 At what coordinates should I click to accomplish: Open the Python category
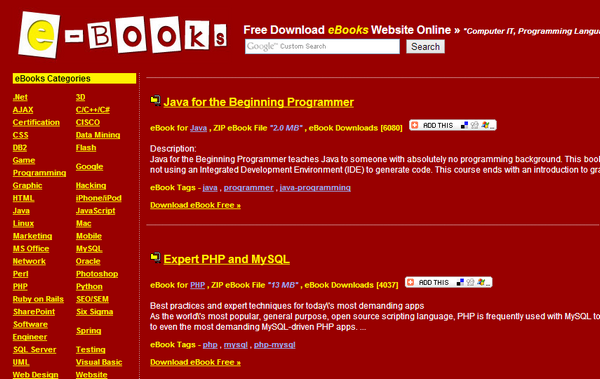[89, 287]
